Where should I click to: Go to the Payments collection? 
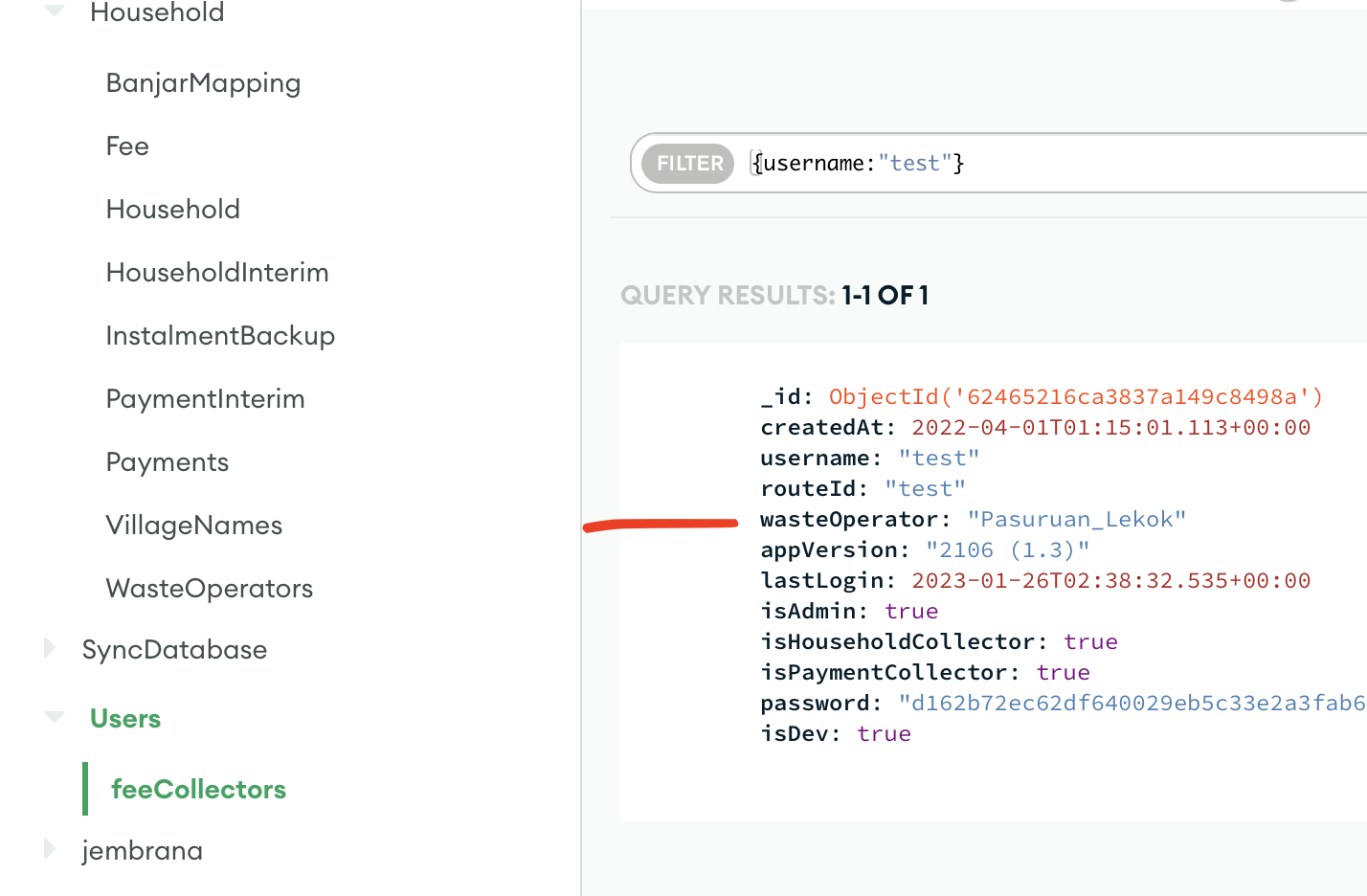(x=168, y=462)
